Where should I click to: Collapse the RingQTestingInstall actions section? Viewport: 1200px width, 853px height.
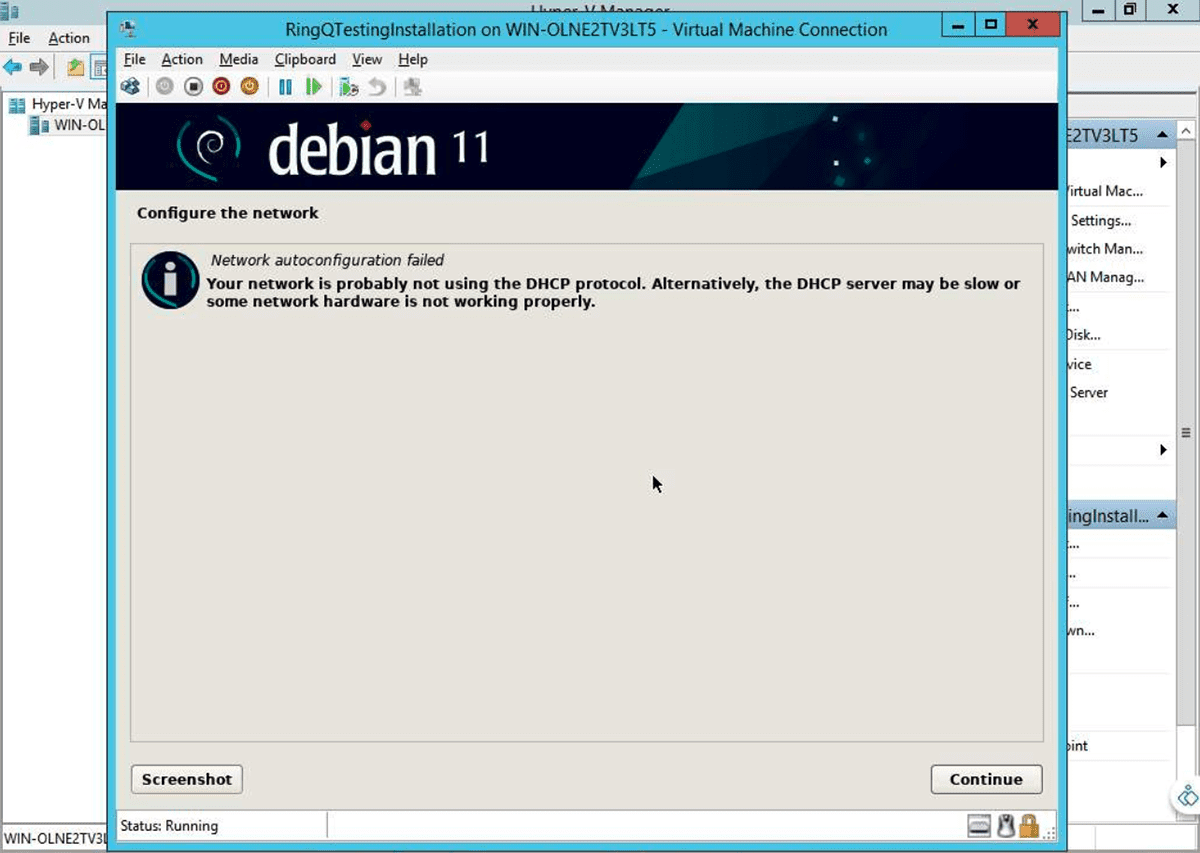(1162, 516)
